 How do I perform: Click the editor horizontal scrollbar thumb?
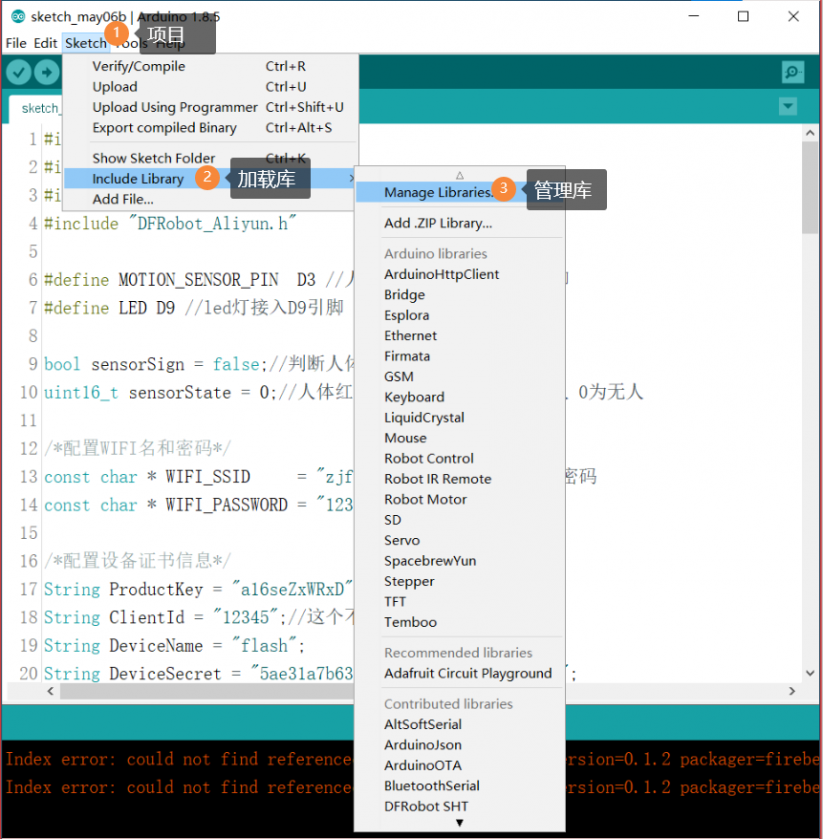[x=207, y=691]
